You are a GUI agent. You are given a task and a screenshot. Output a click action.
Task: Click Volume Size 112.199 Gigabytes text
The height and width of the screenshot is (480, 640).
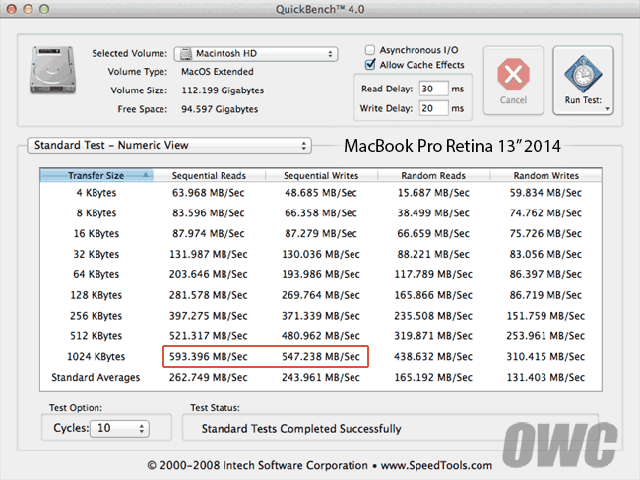click(x=223, y=90)
